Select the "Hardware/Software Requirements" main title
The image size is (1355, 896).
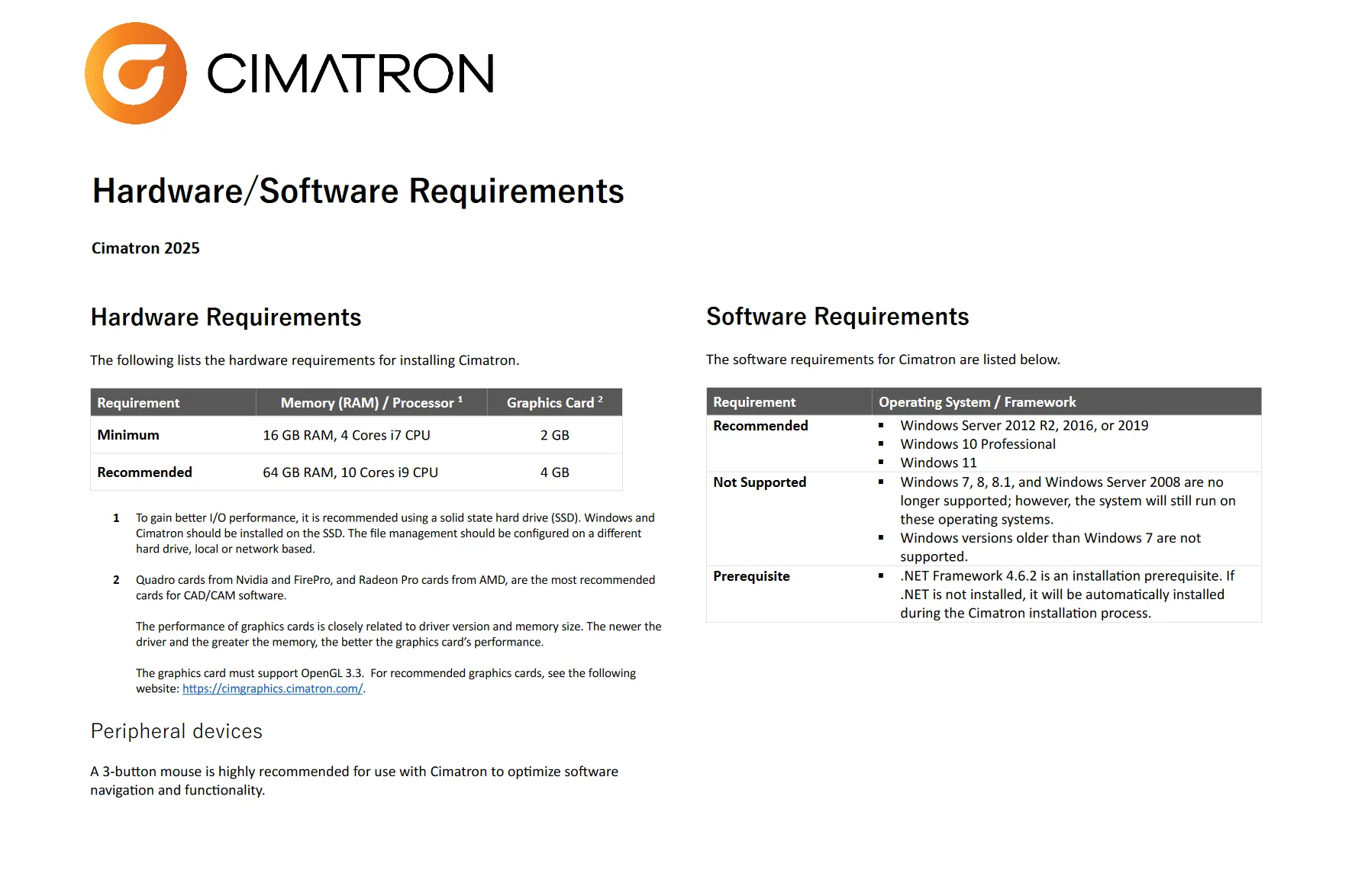[x=358, y=191]
